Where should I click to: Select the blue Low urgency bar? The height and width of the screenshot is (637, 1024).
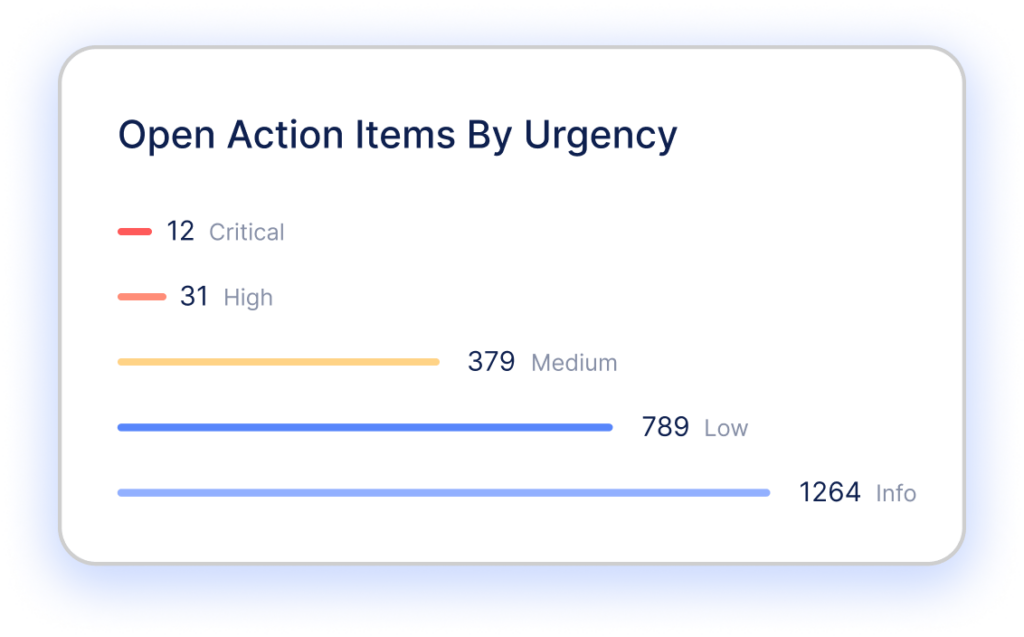tap(364, 428)
